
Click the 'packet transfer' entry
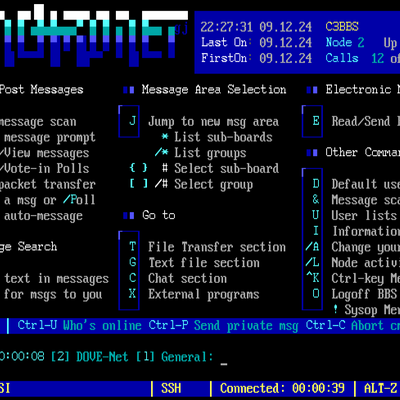[48, 184]
